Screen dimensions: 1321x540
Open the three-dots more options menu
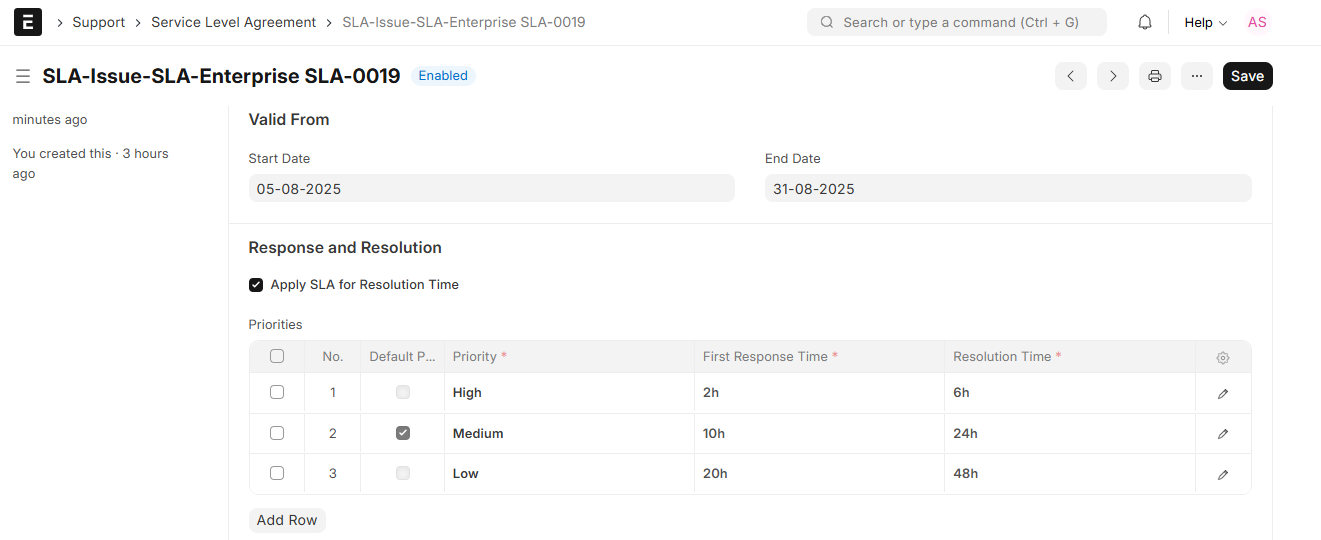[x=1197, y=76]
